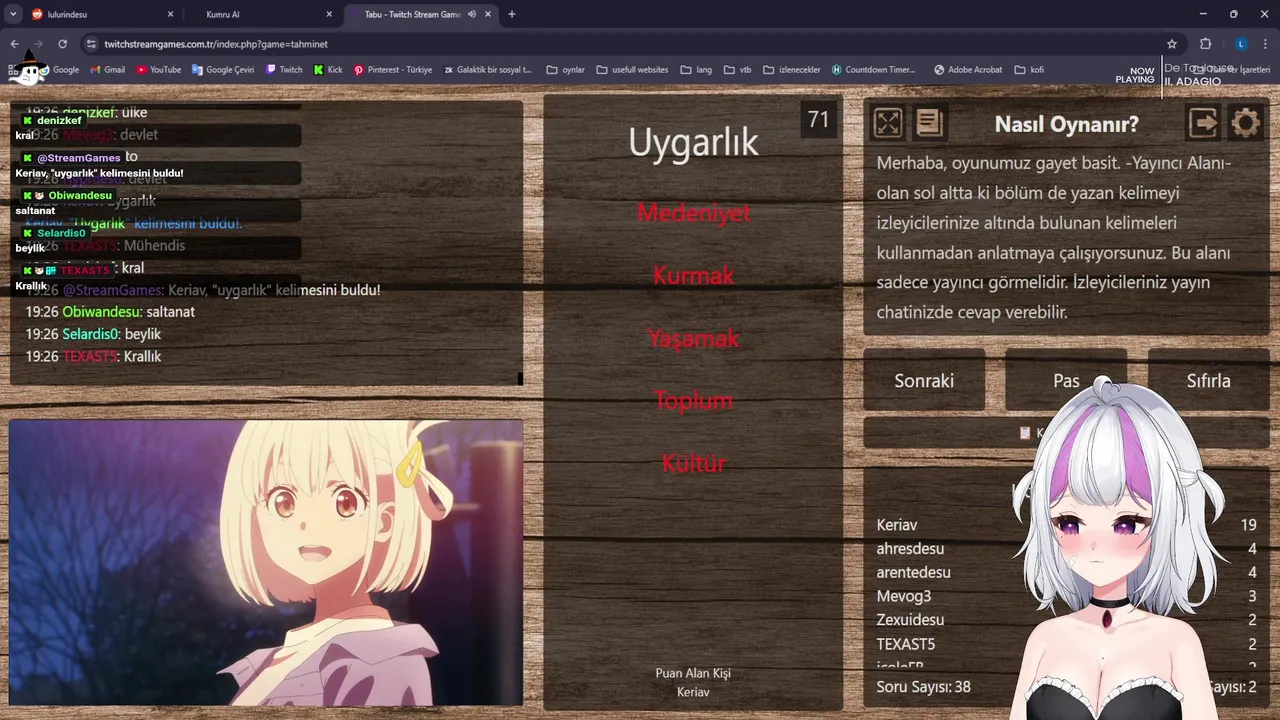This screenshot has height=720, width=1280.
Task: Open Twitch bookmark
Action: coord(284,70)
